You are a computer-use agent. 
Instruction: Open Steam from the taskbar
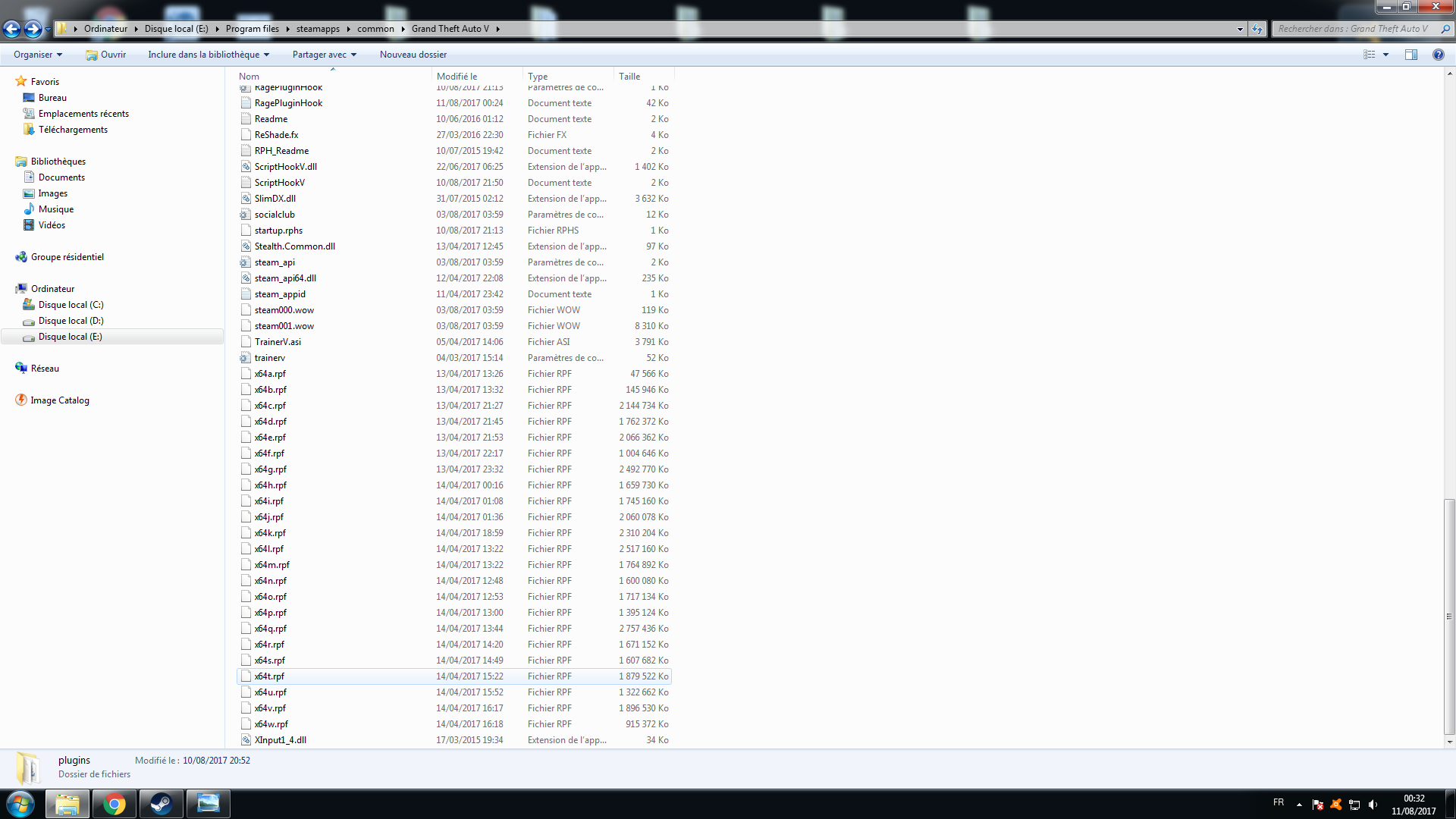pyautogui.click(x=161, y=804)
